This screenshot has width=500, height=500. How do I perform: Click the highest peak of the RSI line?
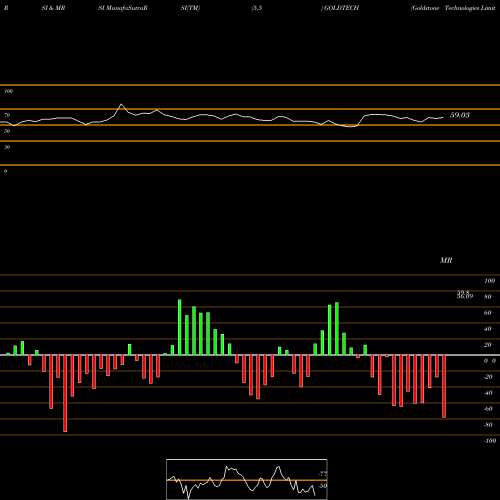pyautogui.click(x=121, y=105)
